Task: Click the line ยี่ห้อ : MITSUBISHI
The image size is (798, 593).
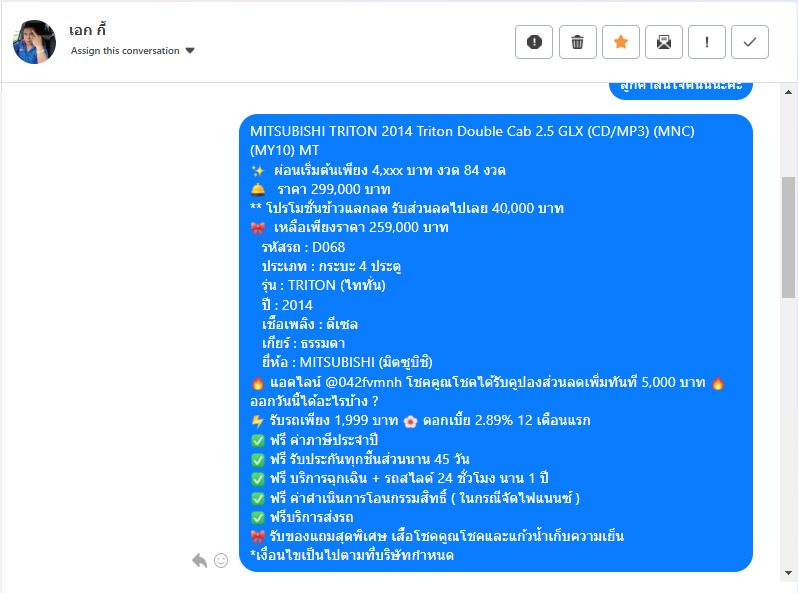Action: tap(347, 362)
